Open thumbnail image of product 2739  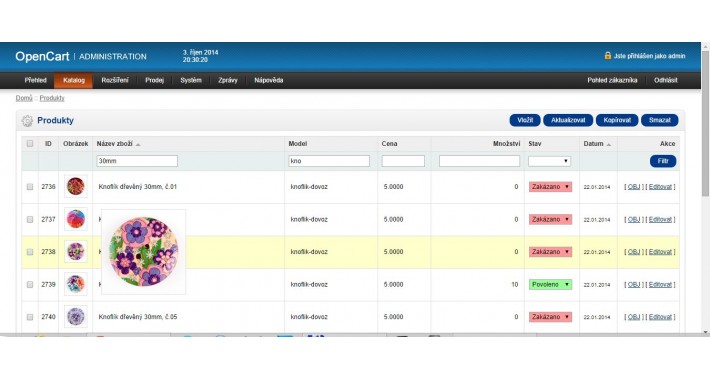coord(76,284)
